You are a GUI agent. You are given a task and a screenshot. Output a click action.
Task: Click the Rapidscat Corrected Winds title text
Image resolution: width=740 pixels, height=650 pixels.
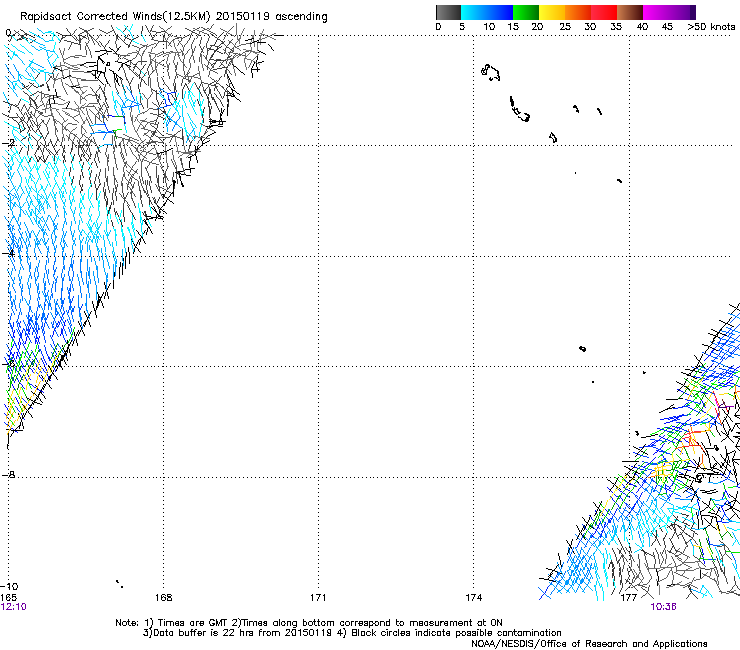(x=174, y=16)
